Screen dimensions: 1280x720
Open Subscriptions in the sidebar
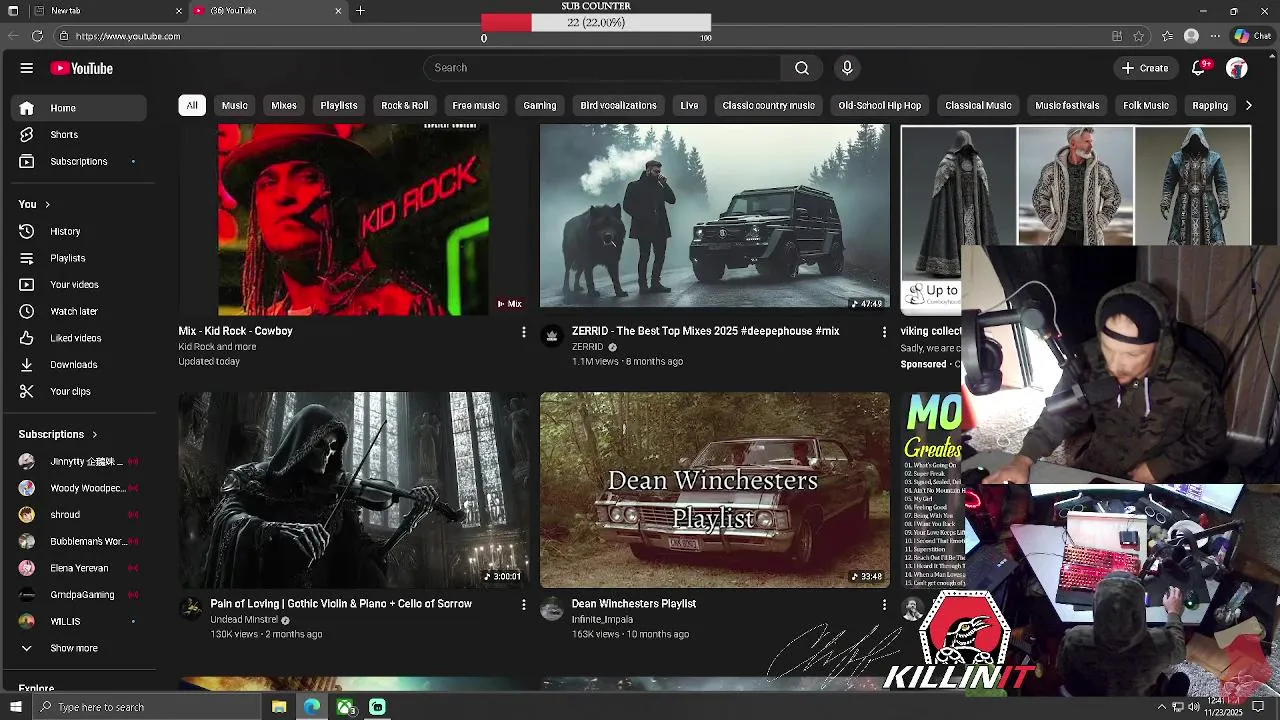click(79, 161)
